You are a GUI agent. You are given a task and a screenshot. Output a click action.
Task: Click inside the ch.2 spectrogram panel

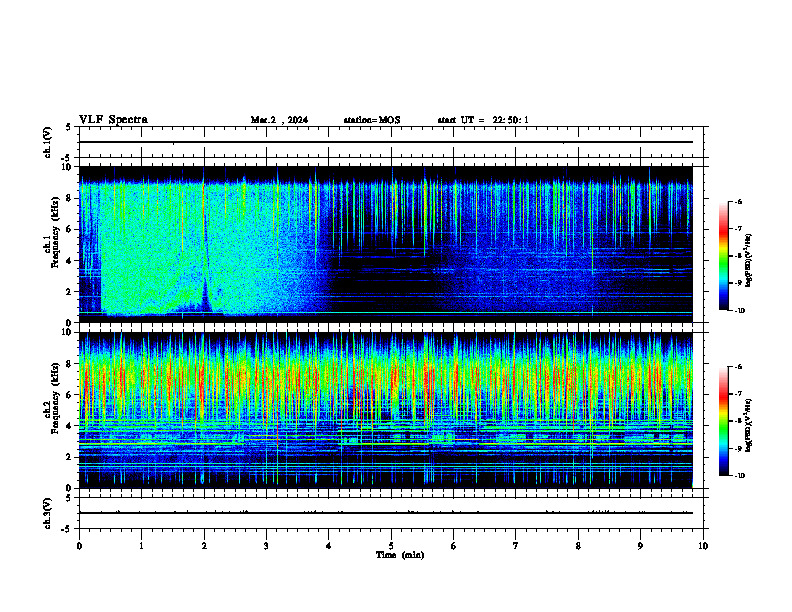pyautogui.click(x=386, y=410)
